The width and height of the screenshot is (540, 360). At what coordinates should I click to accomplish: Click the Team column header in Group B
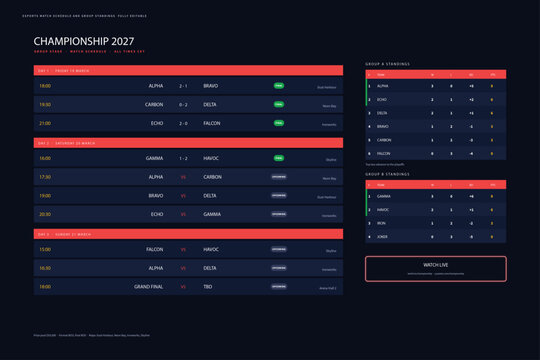pos(381,185)
